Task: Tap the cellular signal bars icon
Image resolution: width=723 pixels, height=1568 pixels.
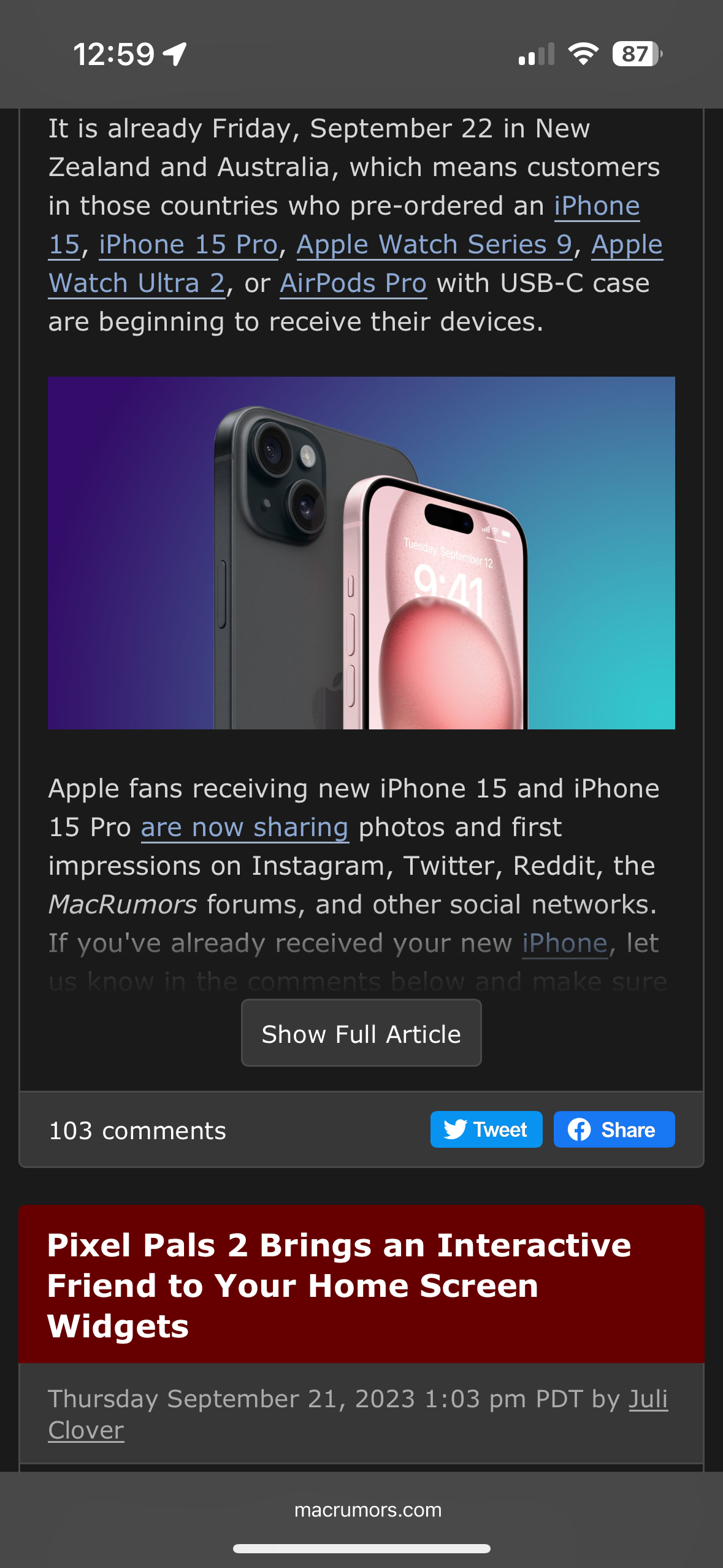Action: click(x=537, y=54)
